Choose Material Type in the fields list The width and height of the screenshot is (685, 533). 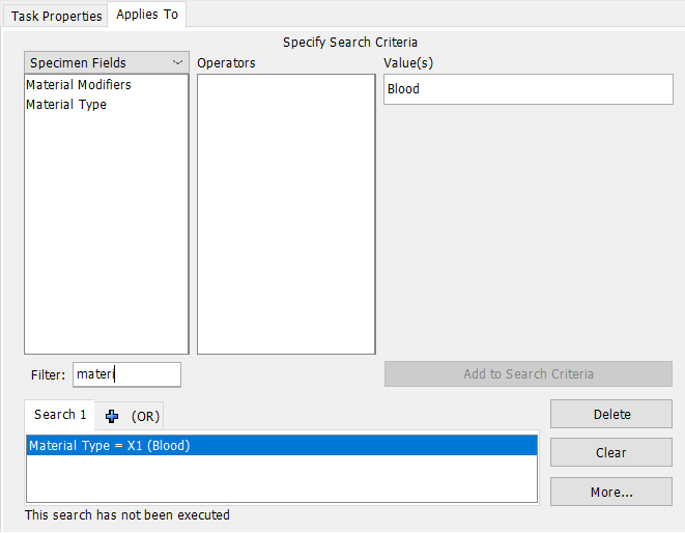point(66,104)
